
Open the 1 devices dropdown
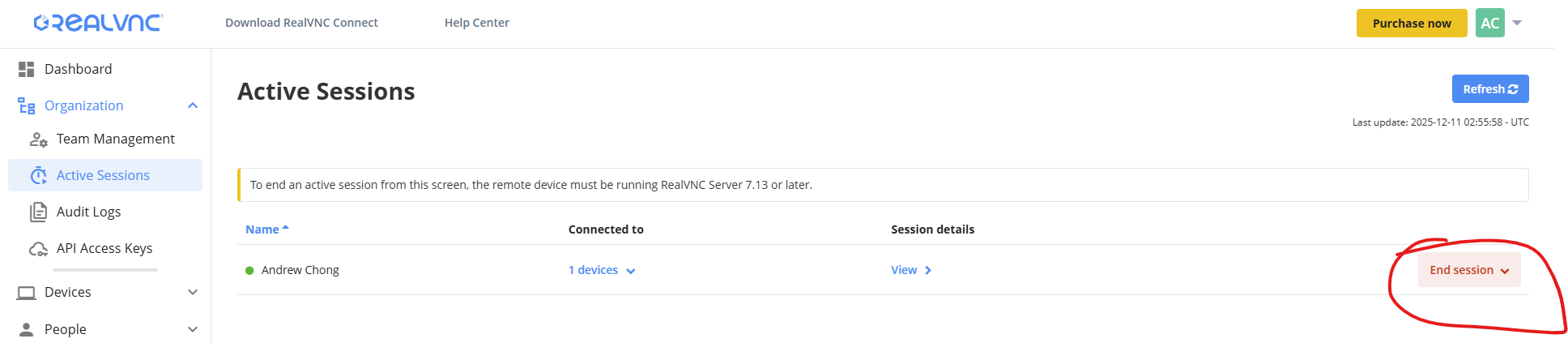[602, 271]
